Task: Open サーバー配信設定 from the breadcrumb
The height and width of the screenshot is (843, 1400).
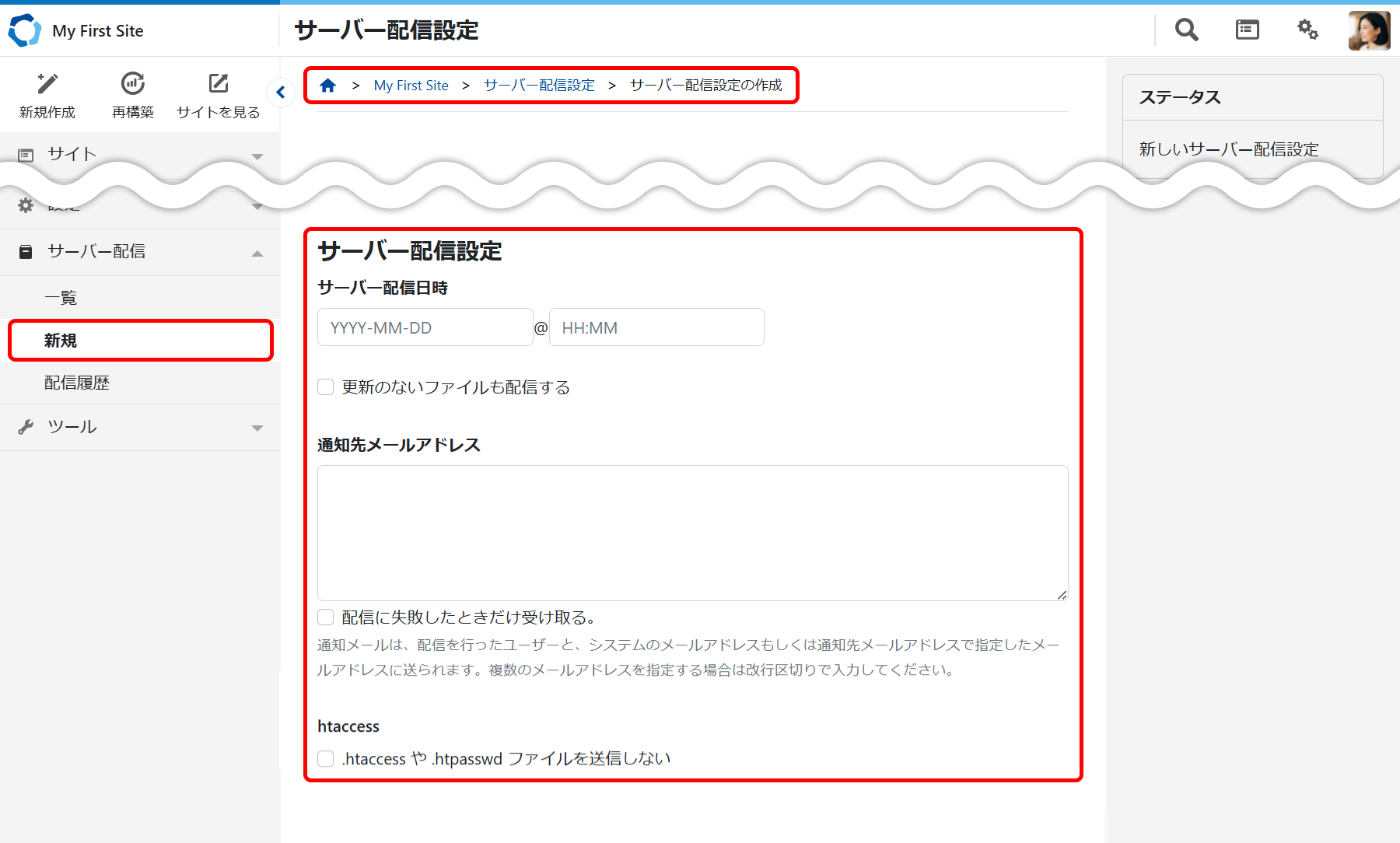Action: point(538,85)
